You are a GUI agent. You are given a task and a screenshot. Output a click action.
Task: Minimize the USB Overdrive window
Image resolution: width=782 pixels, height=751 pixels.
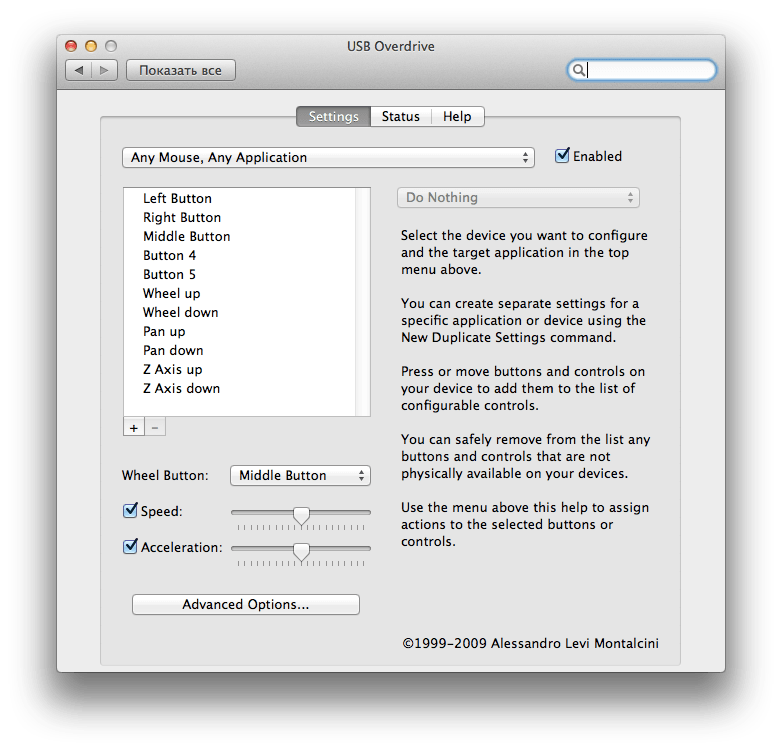point(91,46)
